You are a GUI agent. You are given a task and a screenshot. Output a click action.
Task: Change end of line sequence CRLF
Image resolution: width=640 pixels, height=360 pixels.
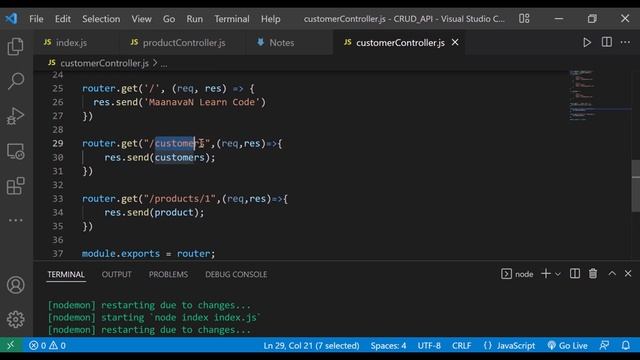[x=461, y=345]
